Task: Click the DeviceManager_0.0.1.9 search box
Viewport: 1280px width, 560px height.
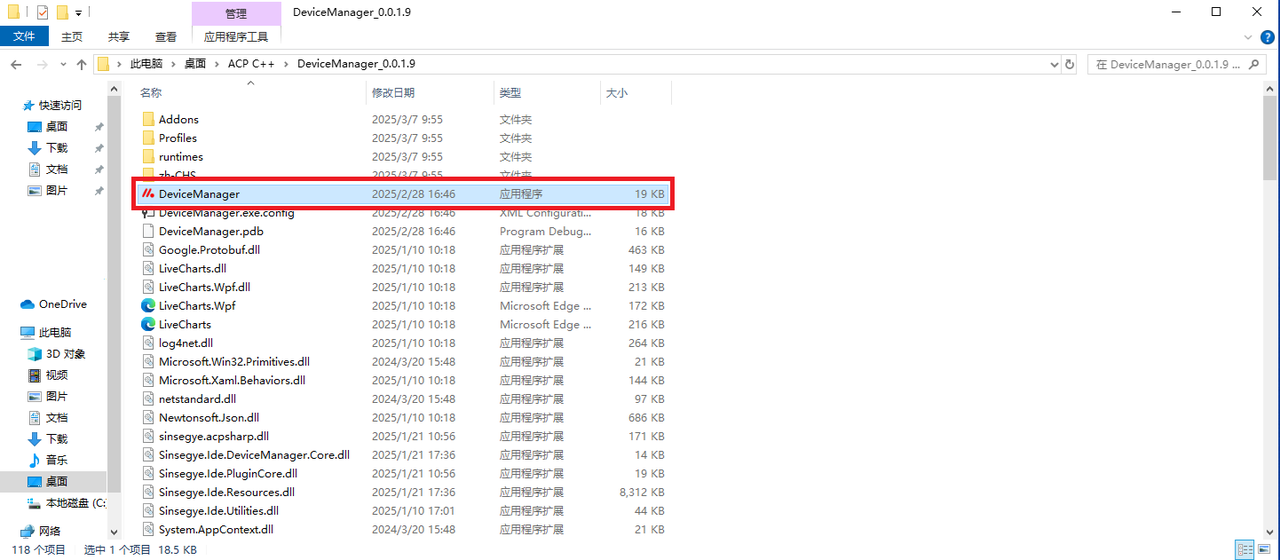Action: coord(1178,64)
